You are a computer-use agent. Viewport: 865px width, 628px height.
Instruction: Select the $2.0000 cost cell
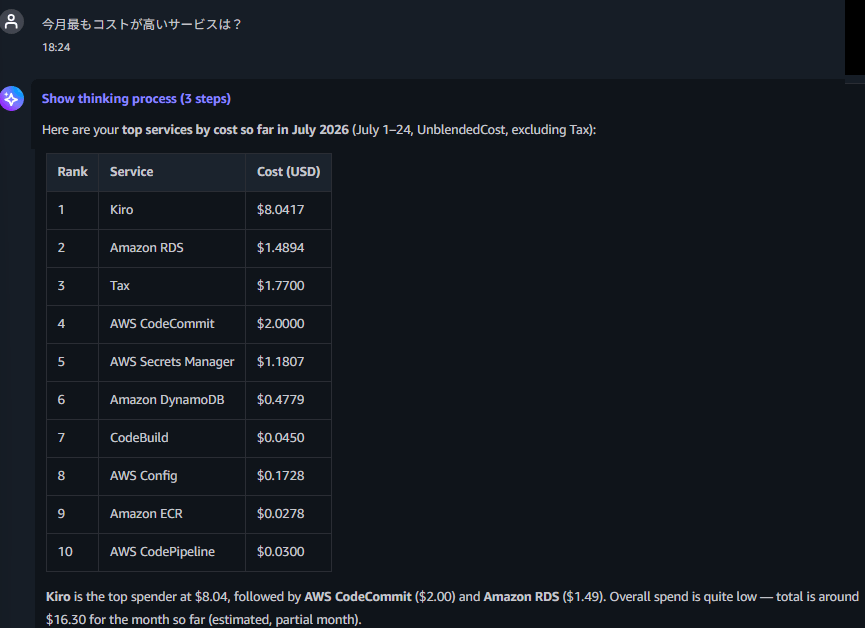coord(288,324)
